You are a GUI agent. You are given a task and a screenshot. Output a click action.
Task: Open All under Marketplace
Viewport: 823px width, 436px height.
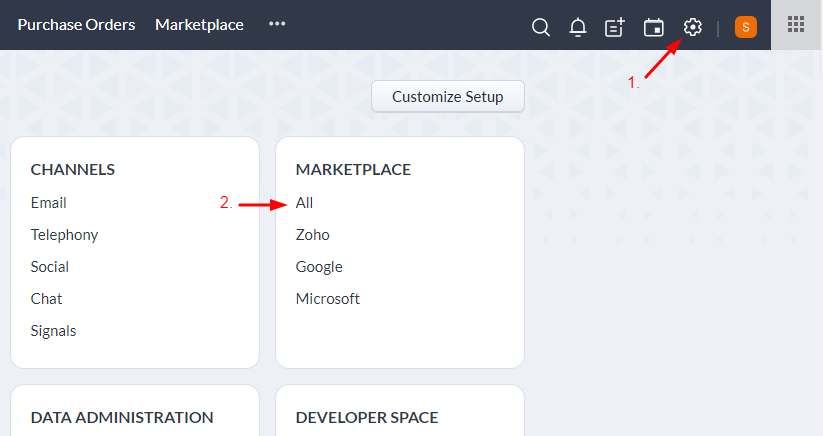pos(304,203)
